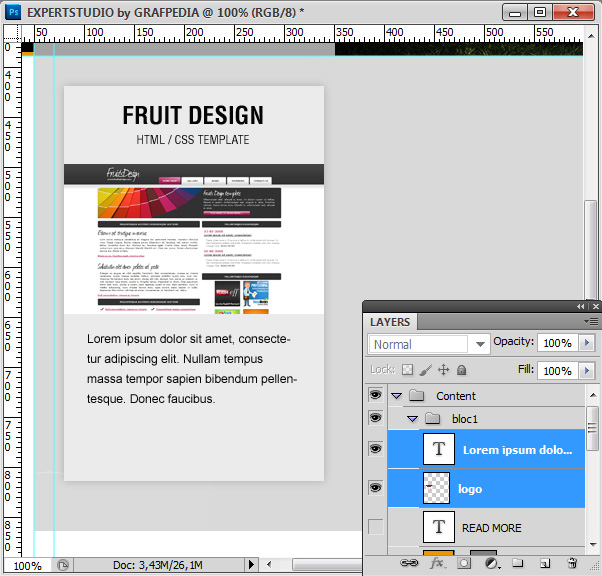Open the Opacity slider arrow

pos(586,343)
